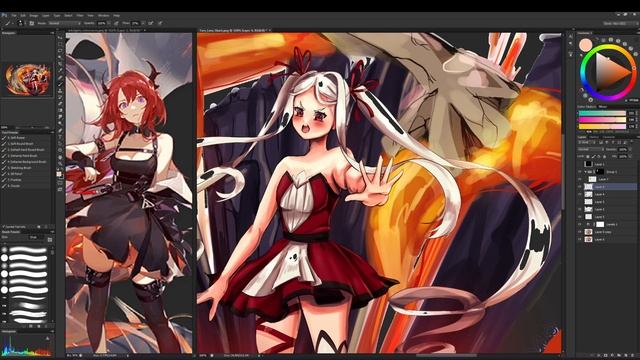Open the Window menu
The height and width of the screenshot is (360, 640).
coord(104,16)
